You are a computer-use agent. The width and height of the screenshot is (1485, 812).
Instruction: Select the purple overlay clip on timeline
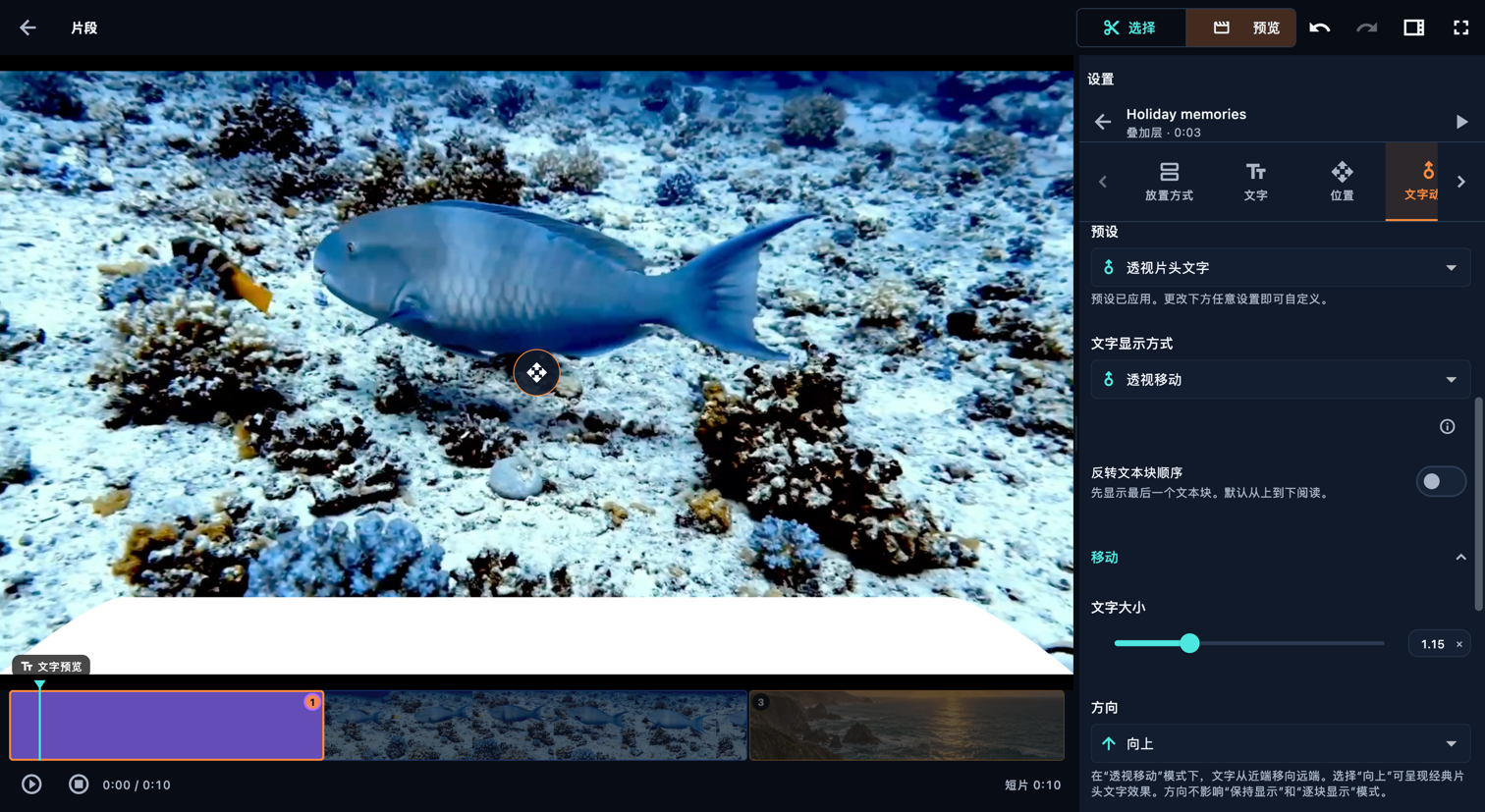(167, 725)
